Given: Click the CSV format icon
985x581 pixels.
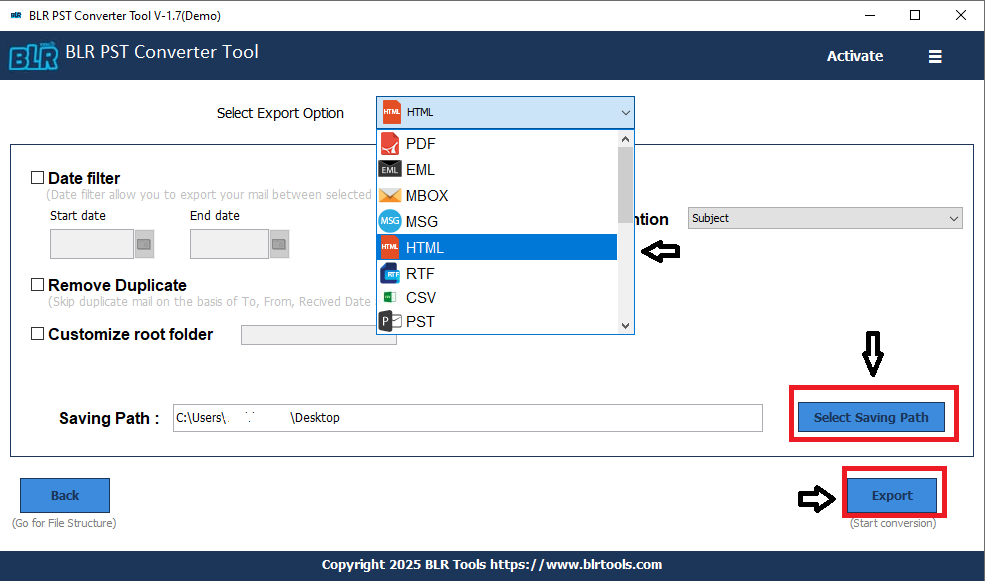Looking at the screenshot, I should (390, 298).
